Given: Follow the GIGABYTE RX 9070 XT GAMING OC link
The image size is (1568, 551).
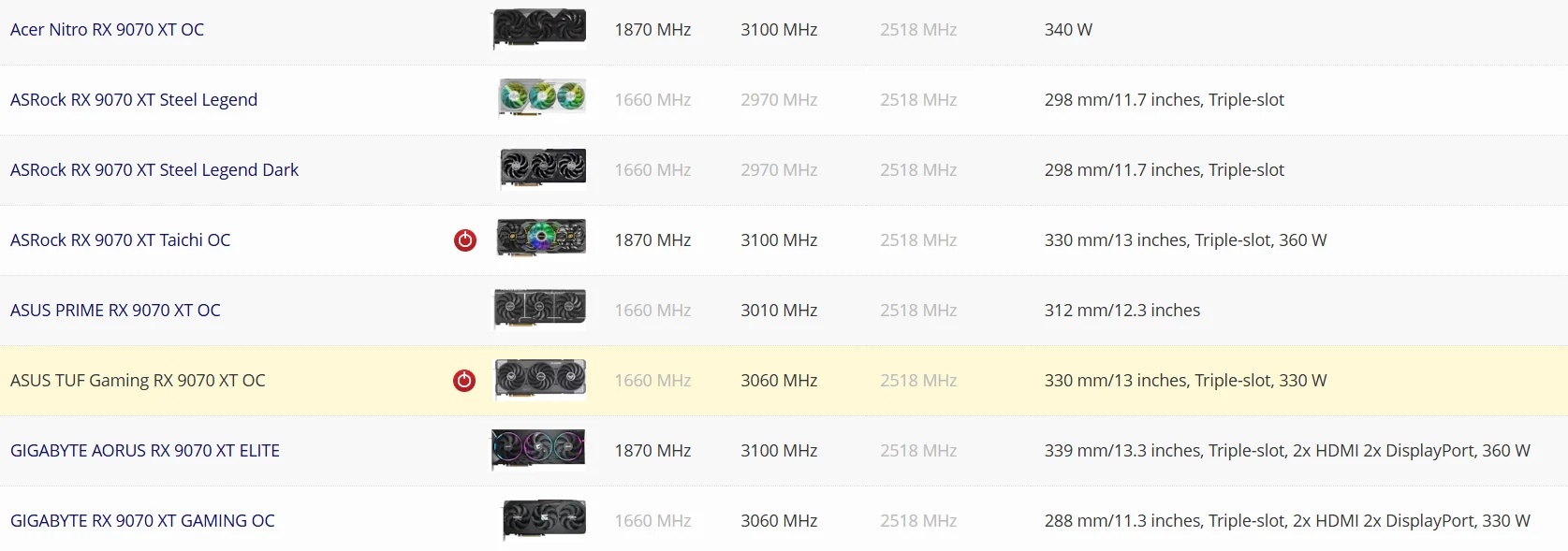Looking at the screenshot, I should (142, 521).
